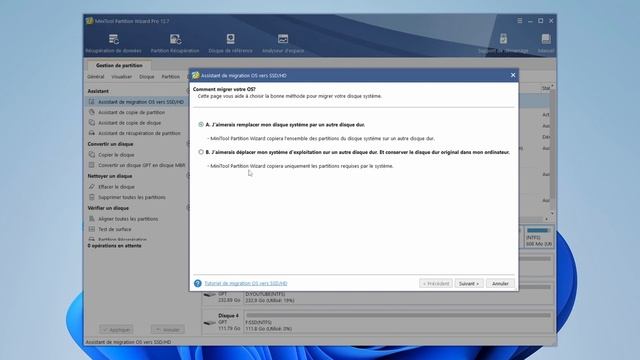This screenshot has height=360, width=640.
Task: Click the OS migration wizard icon in sidebar
Action: [x=92, y=102]
